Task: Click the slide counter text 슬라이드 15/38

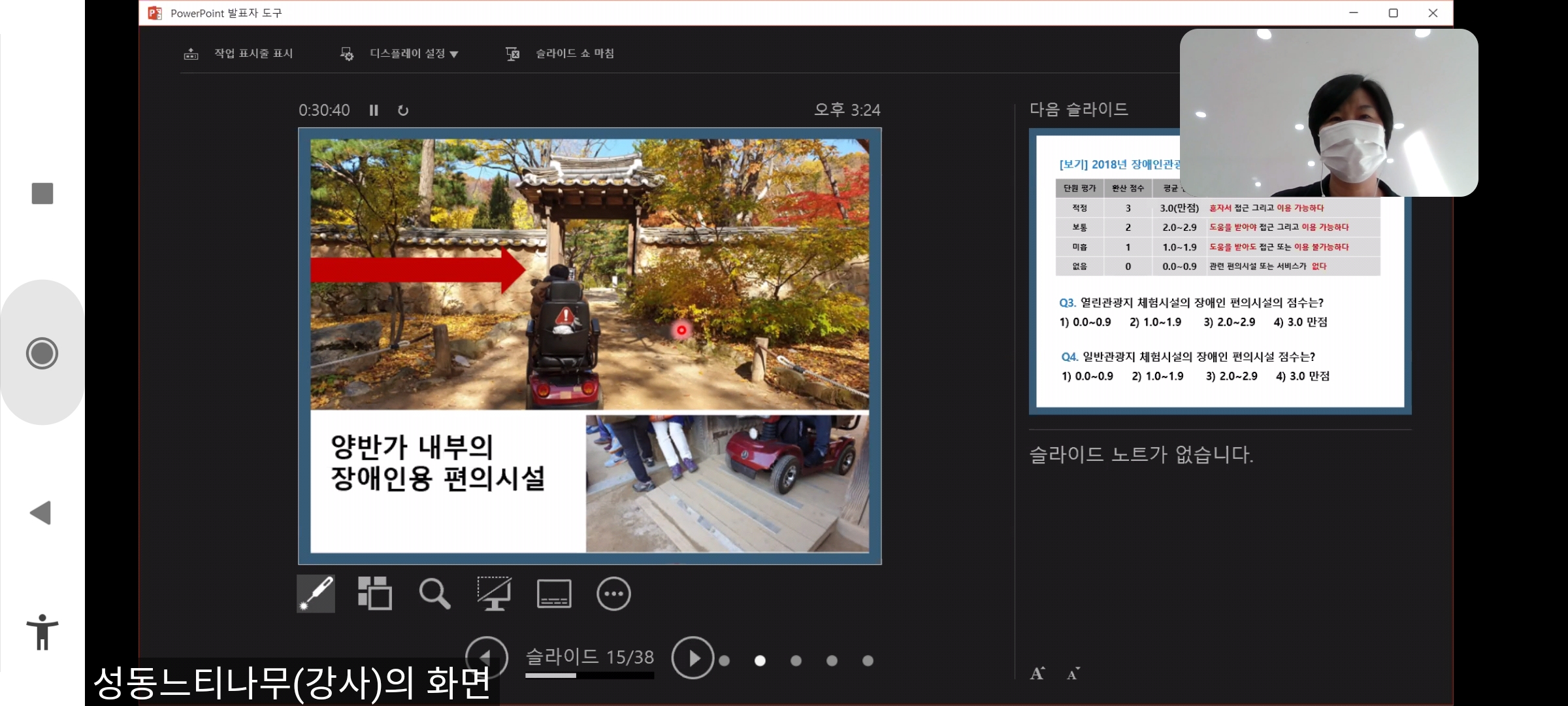Action: click(590, 656)
